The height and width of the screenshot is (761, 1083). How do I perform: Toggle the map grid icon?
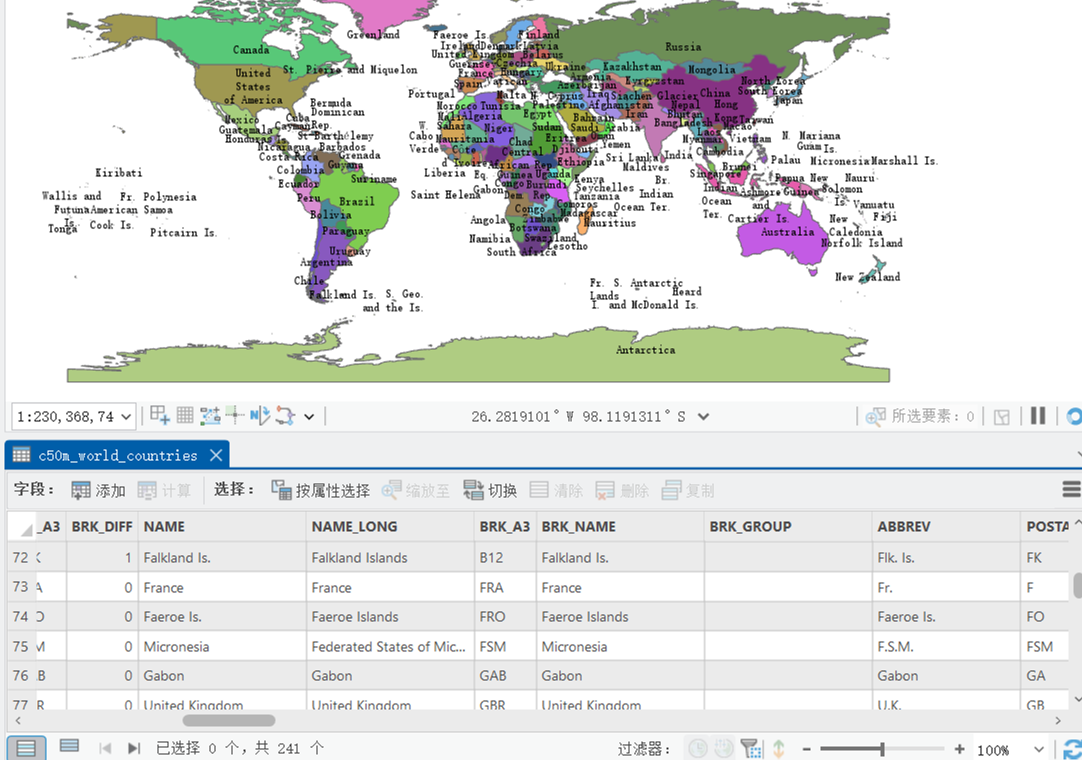pyautogui.click(x=184, y=415)
